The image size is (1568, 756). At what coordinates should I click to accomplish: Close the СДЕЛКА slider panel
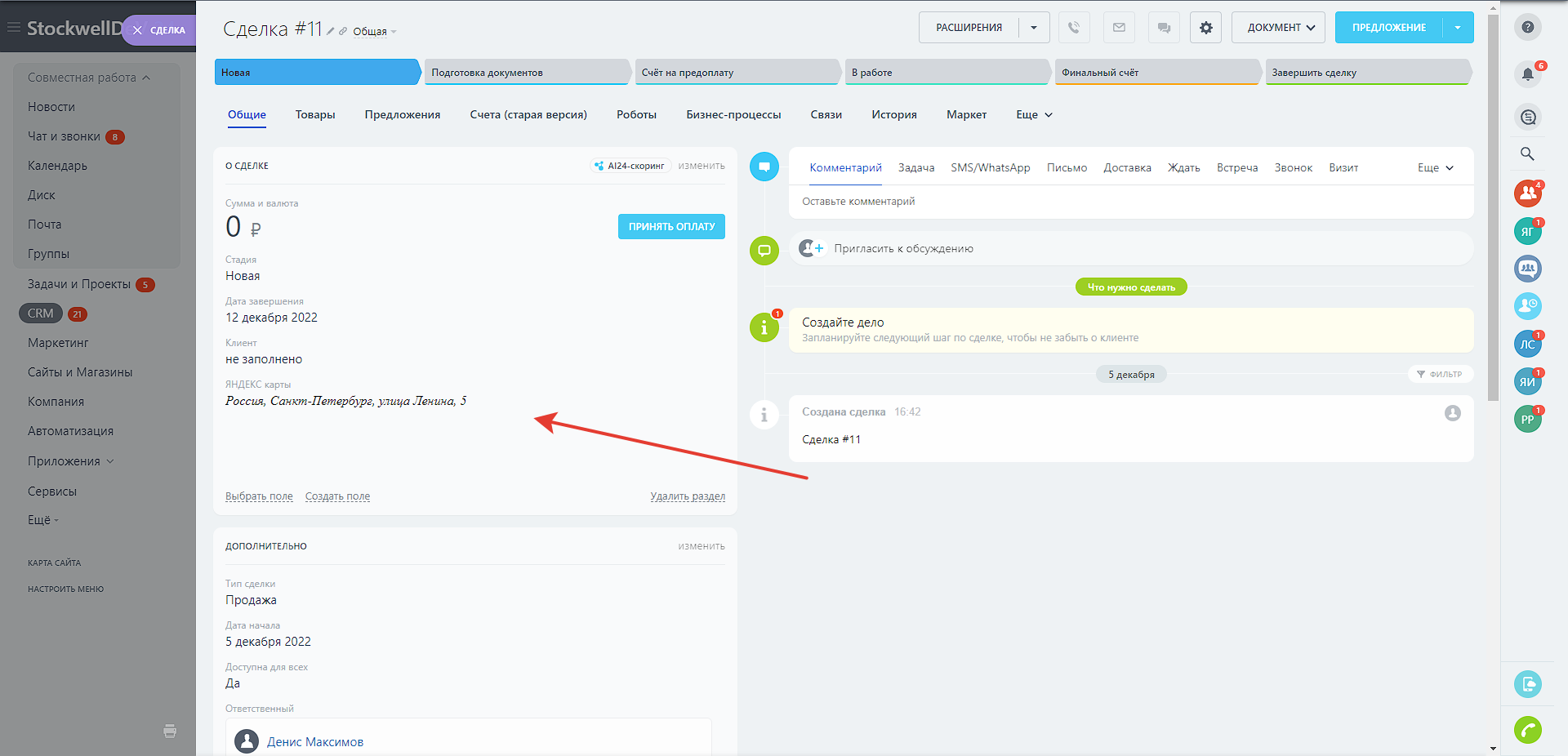[137, 30]
